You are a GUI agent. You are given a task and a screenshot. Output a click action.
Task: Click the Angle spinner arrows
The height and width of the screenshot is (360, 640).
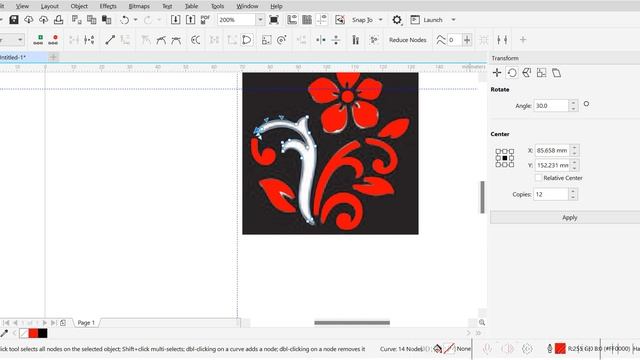tap(573, 105)
